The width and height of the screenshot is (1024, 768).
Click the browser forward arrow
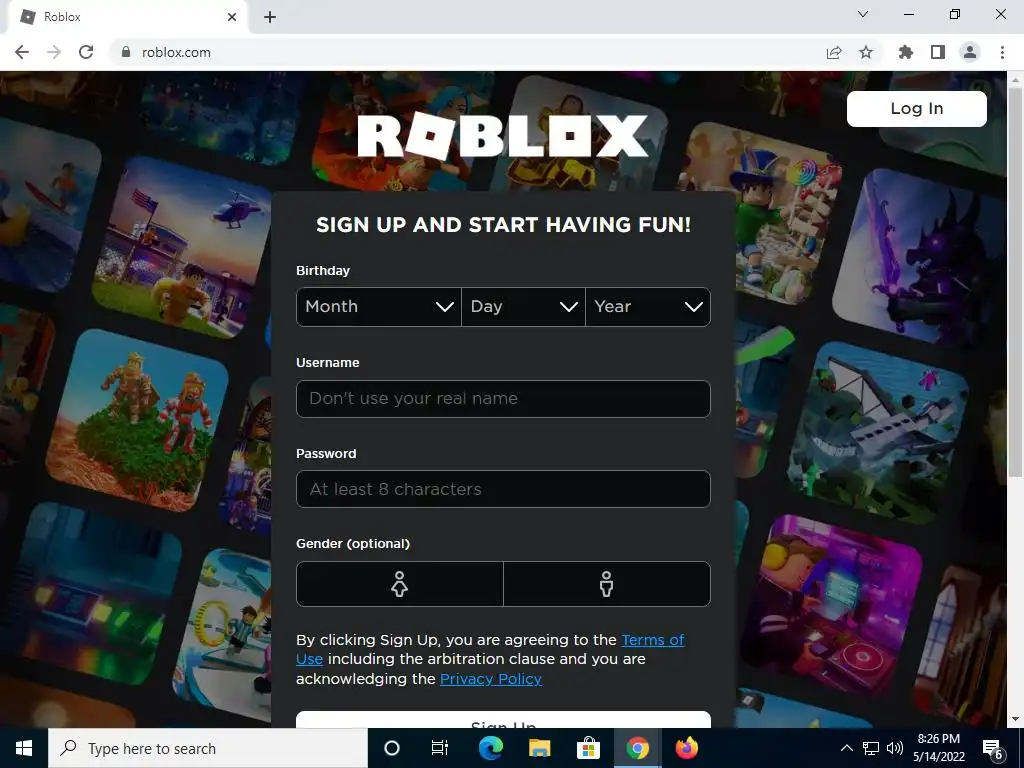point(54,52)
